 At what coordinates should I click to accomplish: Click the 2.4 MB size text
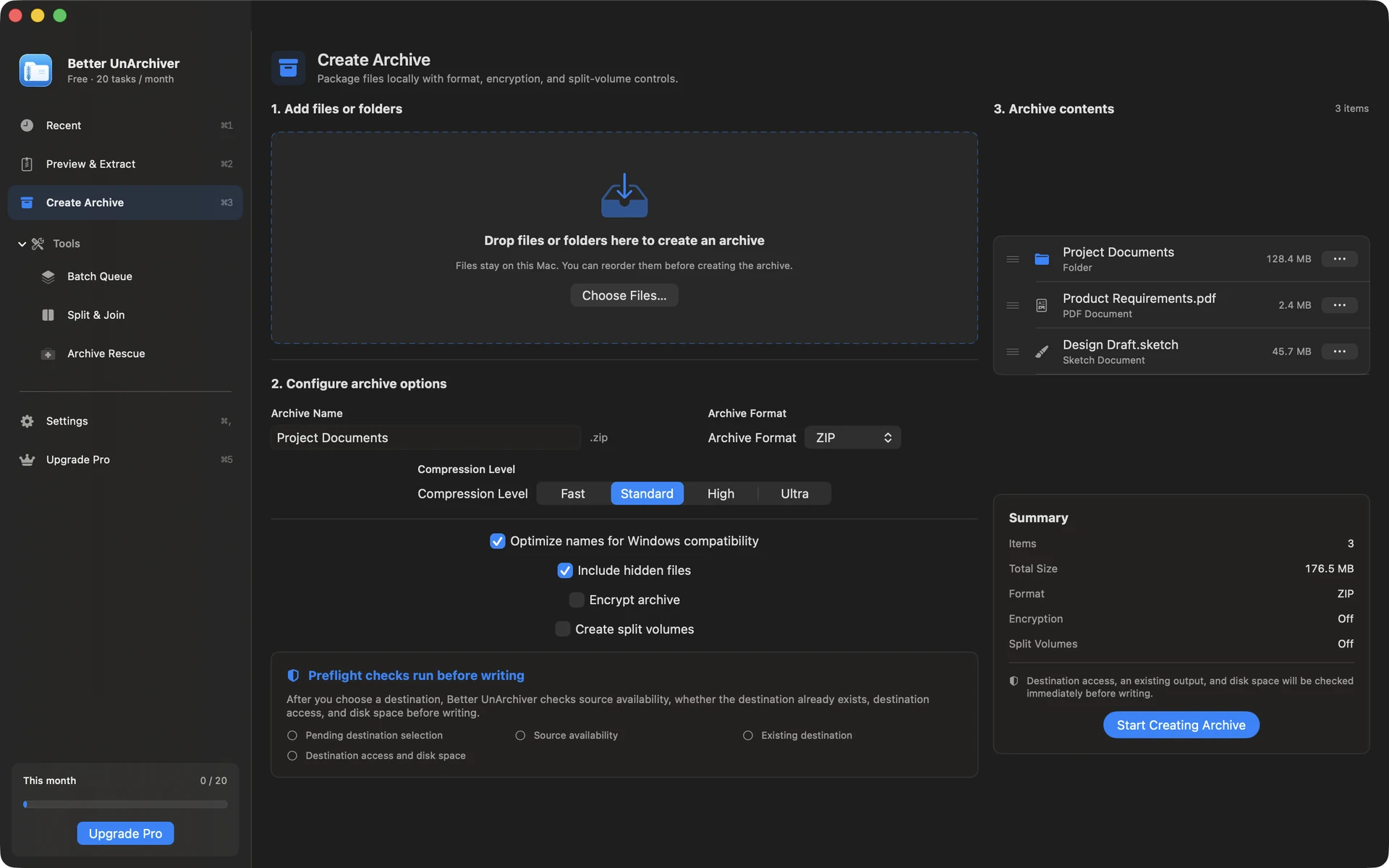[x=1294, y=305]
